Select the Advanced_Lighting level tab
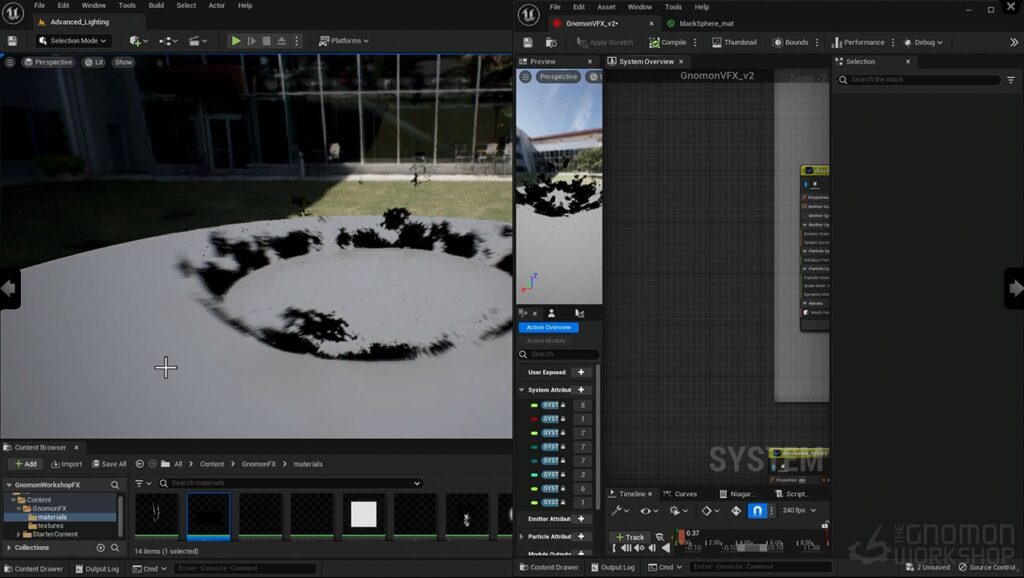The width and height of the screenshot is (1024, 578). (x=80, y=22)
